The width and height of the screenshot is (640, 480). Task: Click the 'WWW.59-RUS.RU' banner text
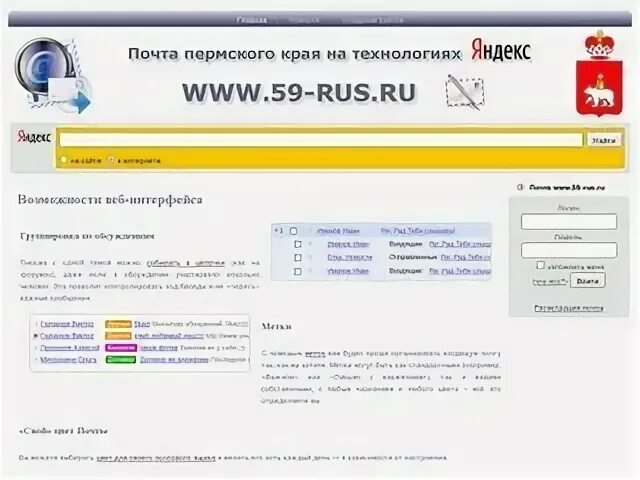[299, 92]
